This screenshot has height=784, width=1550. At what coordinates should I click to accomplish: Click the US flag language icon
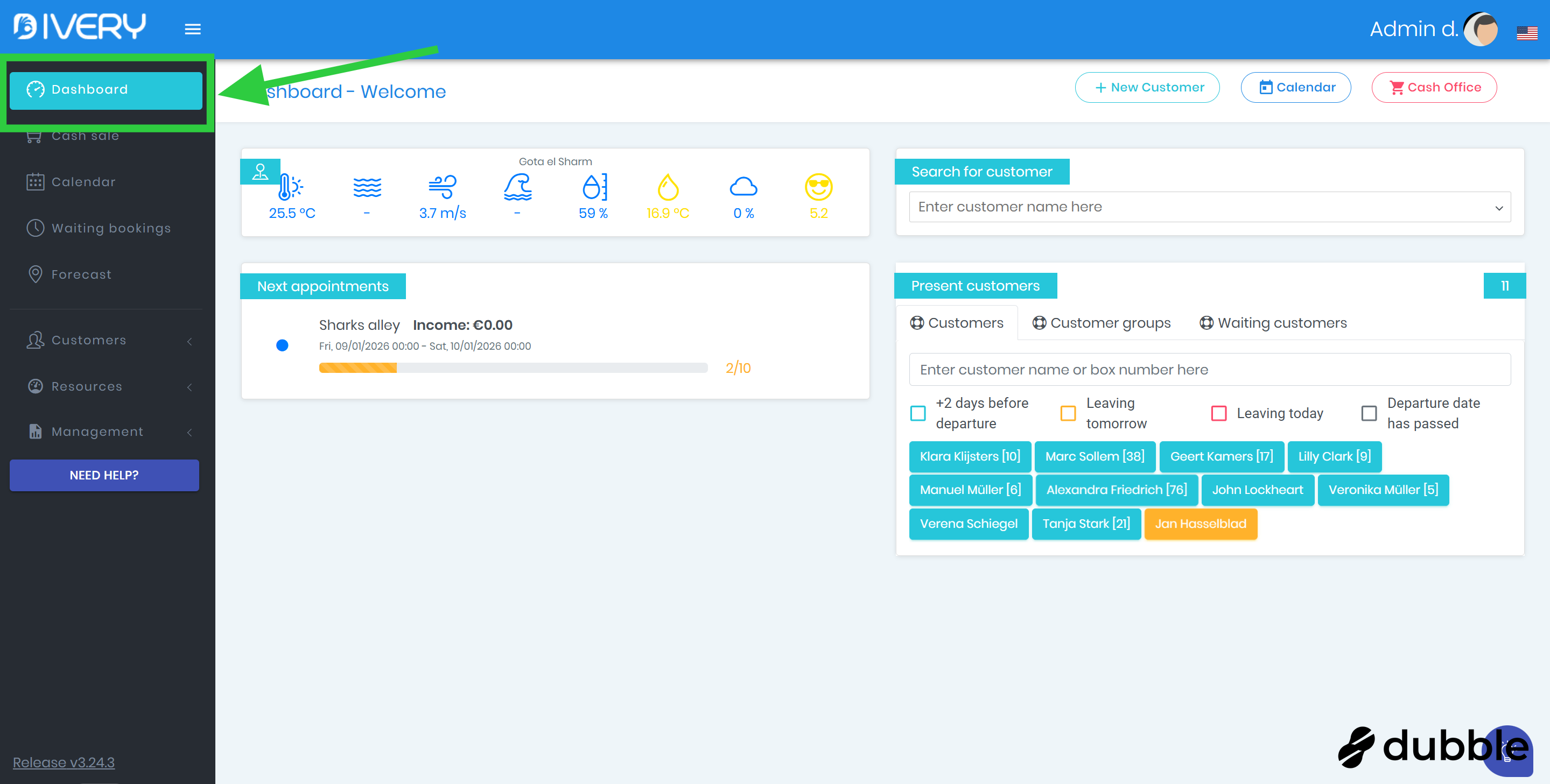(x=1526, y=33)
